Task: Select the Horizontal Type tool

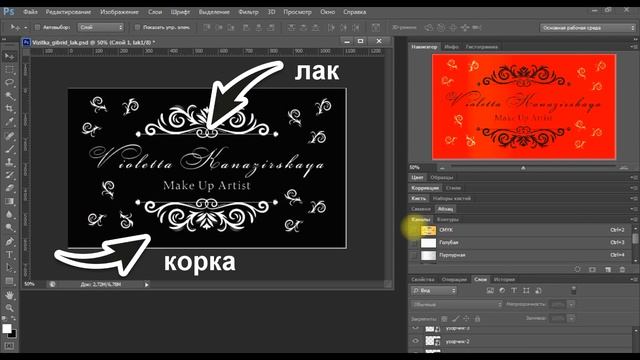Action: click(9, 255)
